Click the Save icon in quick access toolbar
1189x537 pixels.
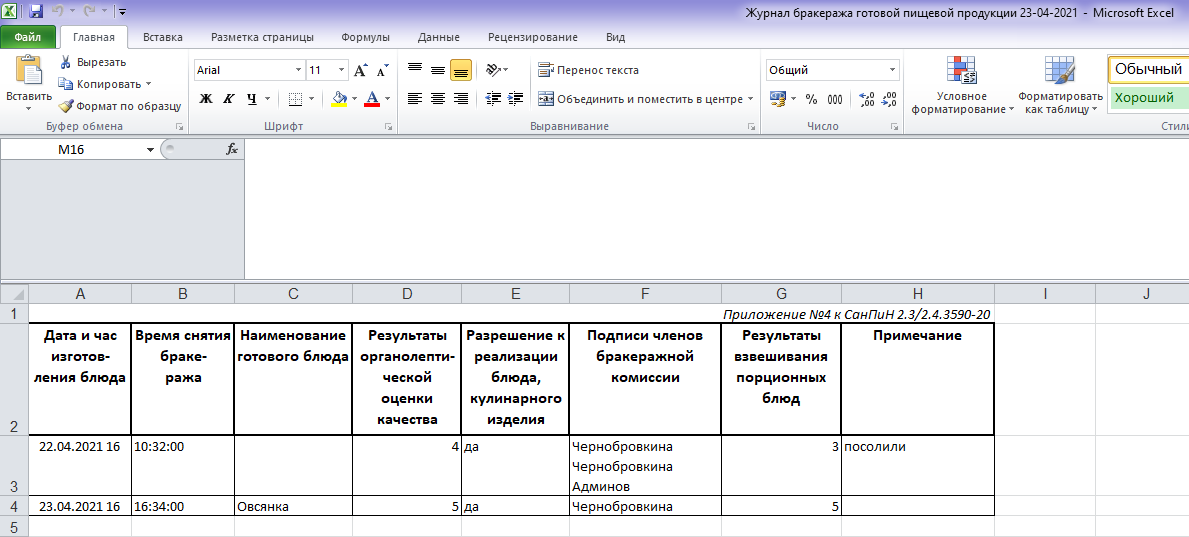point(36,11)
